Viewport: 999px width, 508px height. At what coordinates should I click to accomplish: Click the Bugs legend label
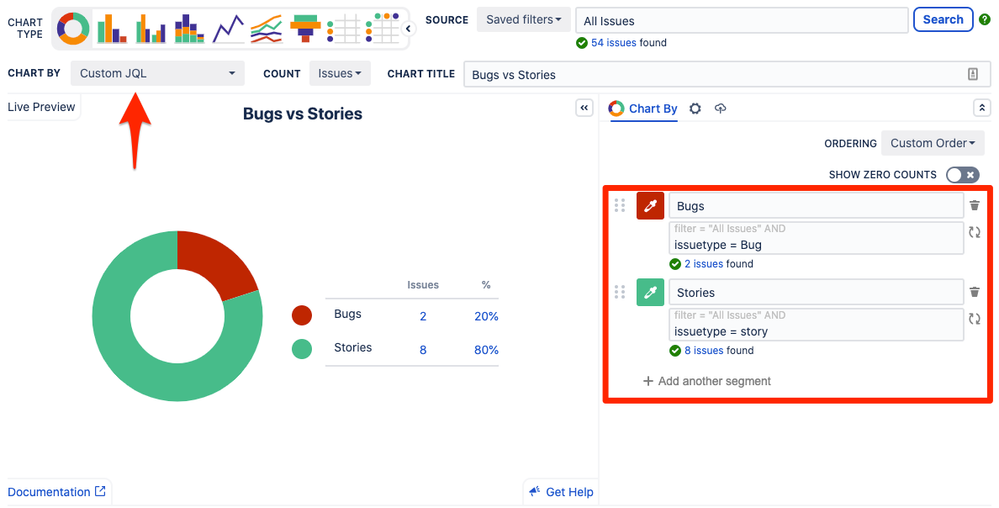pos(347,314)
